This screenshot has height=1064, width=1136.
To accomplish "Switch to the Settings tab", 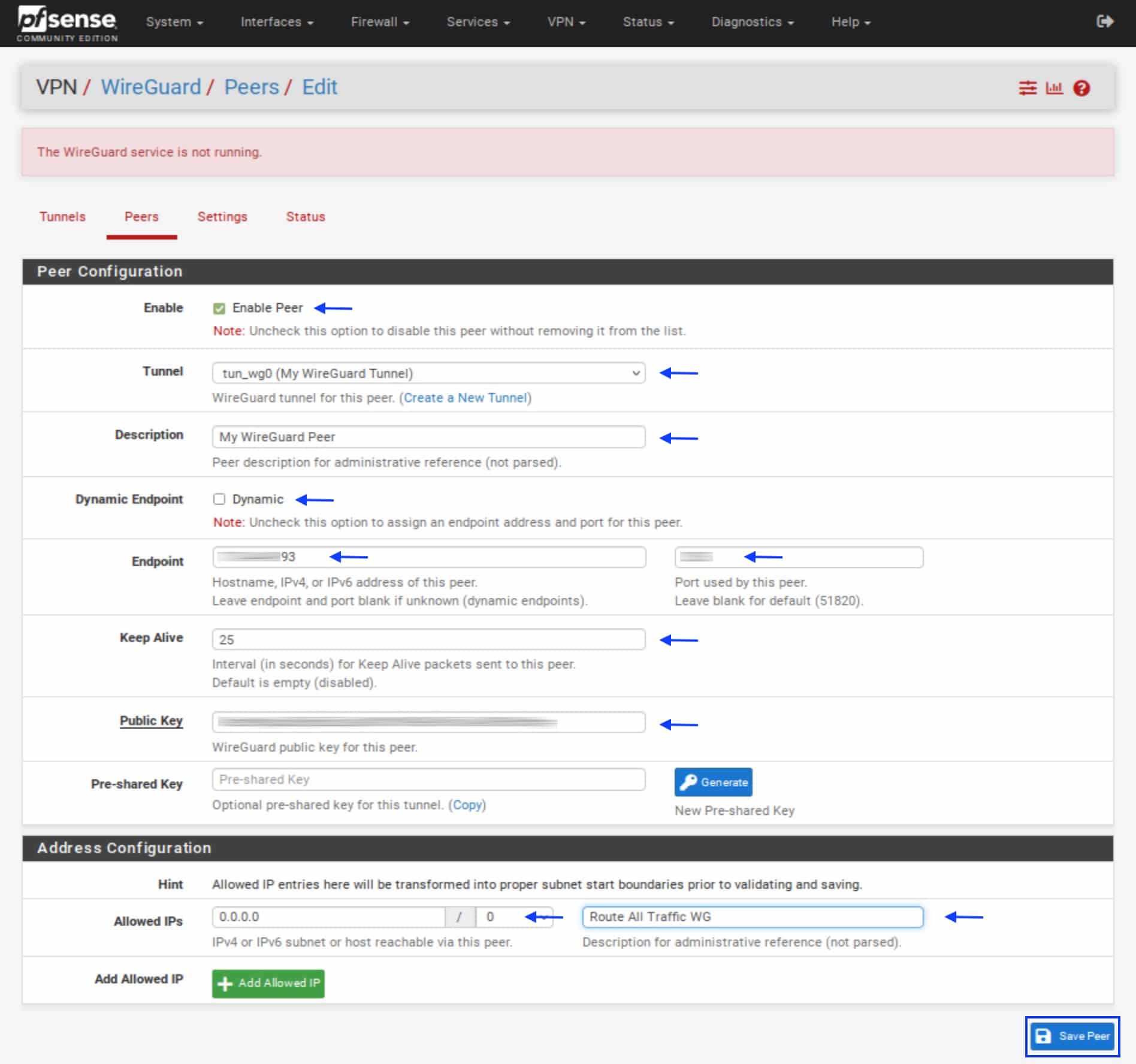I will [x=222, y=217].
